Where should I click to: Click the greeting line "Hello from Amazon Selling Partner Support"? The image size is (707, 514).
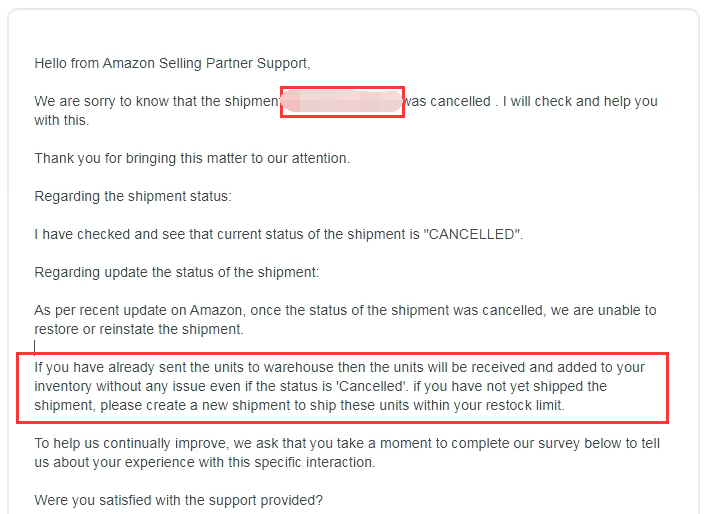tap(172, 63)
